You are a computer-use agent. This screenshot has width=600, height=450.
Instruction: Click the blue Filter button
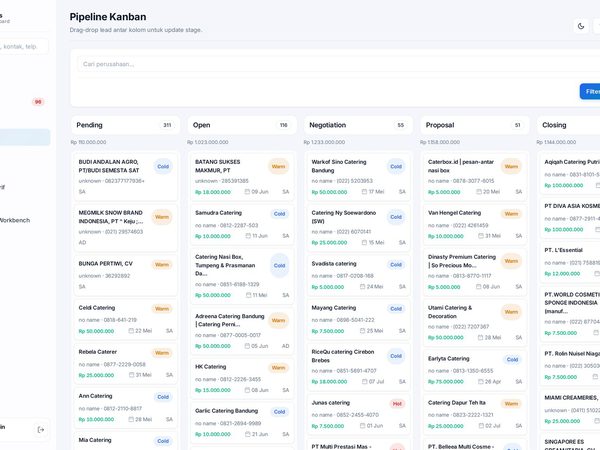point(590,91)
